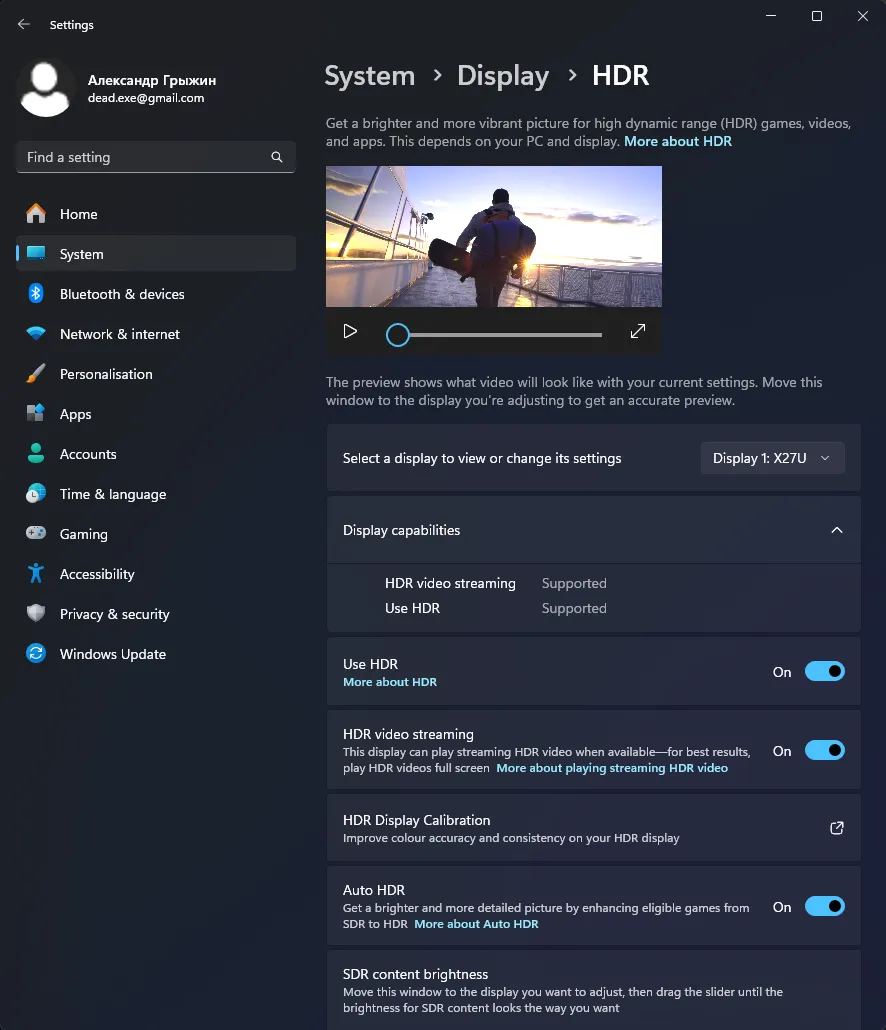Turn off the Use HDR toggle

point(824,672)
